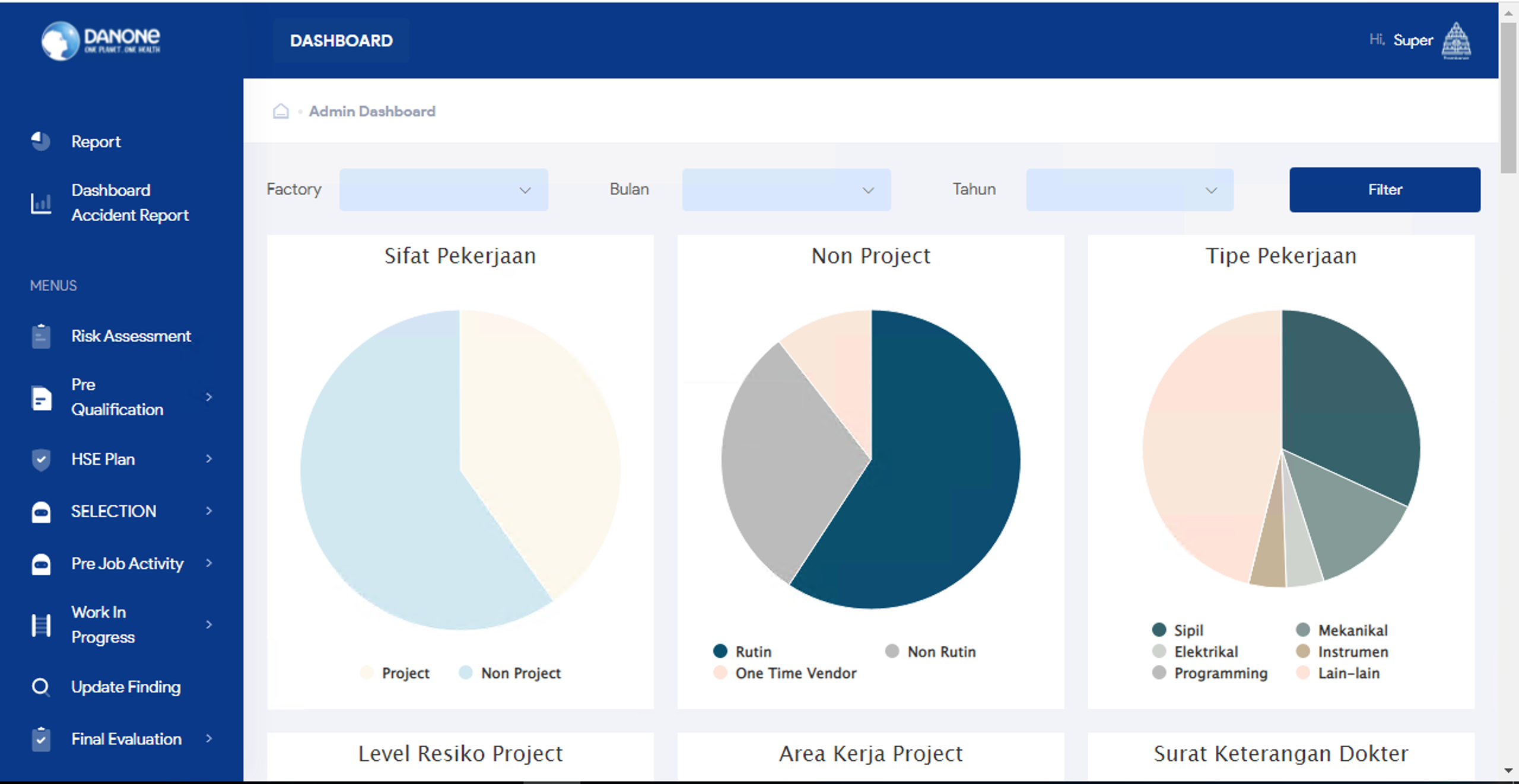
Task: Click the user avatar beside Super
Action: click(1456, 40)
